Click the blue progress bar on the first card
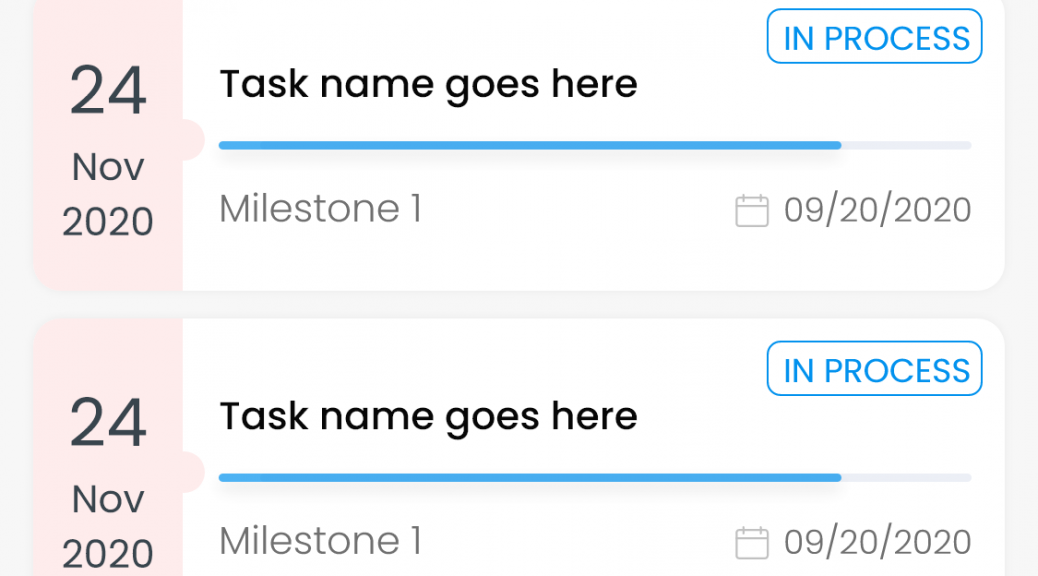This screenshot has width=1038, height=576. (530, 145)
